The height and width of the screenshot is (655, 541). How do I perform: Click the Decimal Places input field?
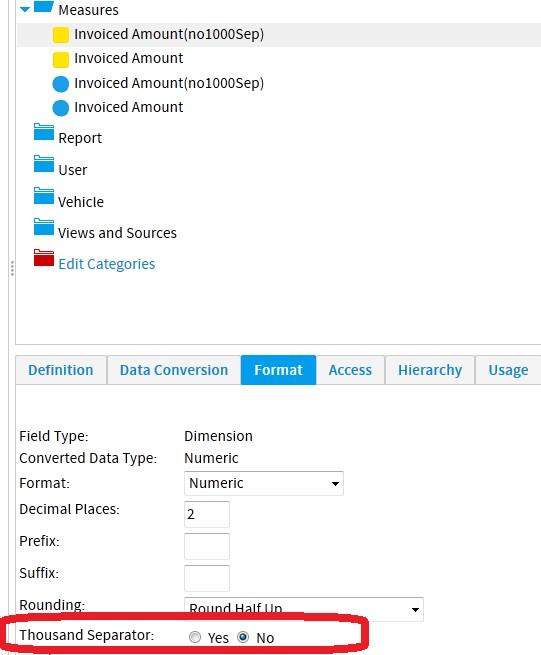click(207, 514)
